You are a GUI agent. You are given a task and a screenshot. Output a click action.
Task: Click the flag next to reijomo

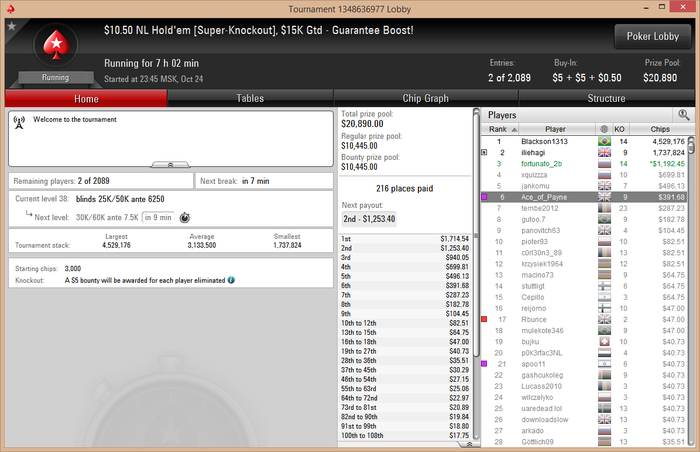click(604, 308)
